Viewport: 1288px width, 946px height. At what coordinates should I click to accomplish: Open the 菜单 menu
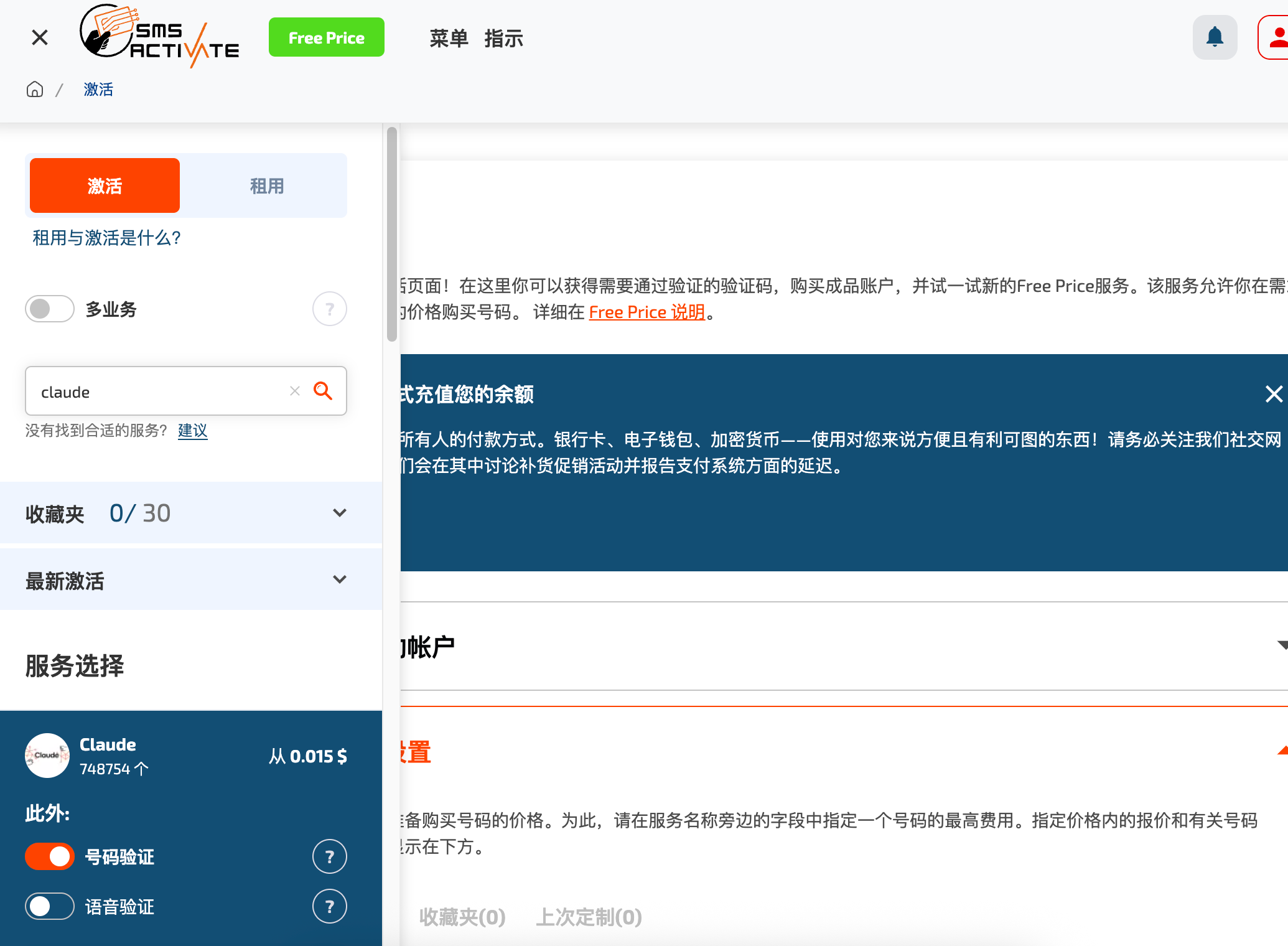pos(449,39)
